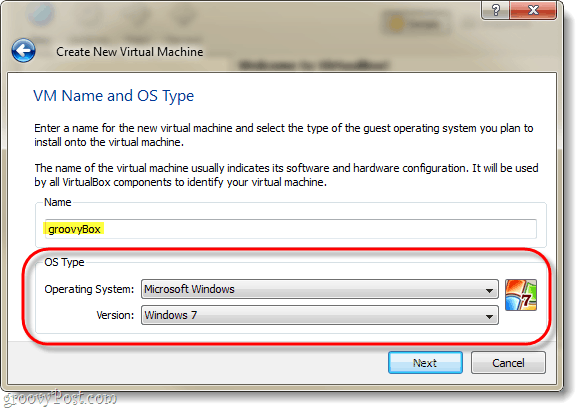Open the Operating System combo box

click(320, 289)
